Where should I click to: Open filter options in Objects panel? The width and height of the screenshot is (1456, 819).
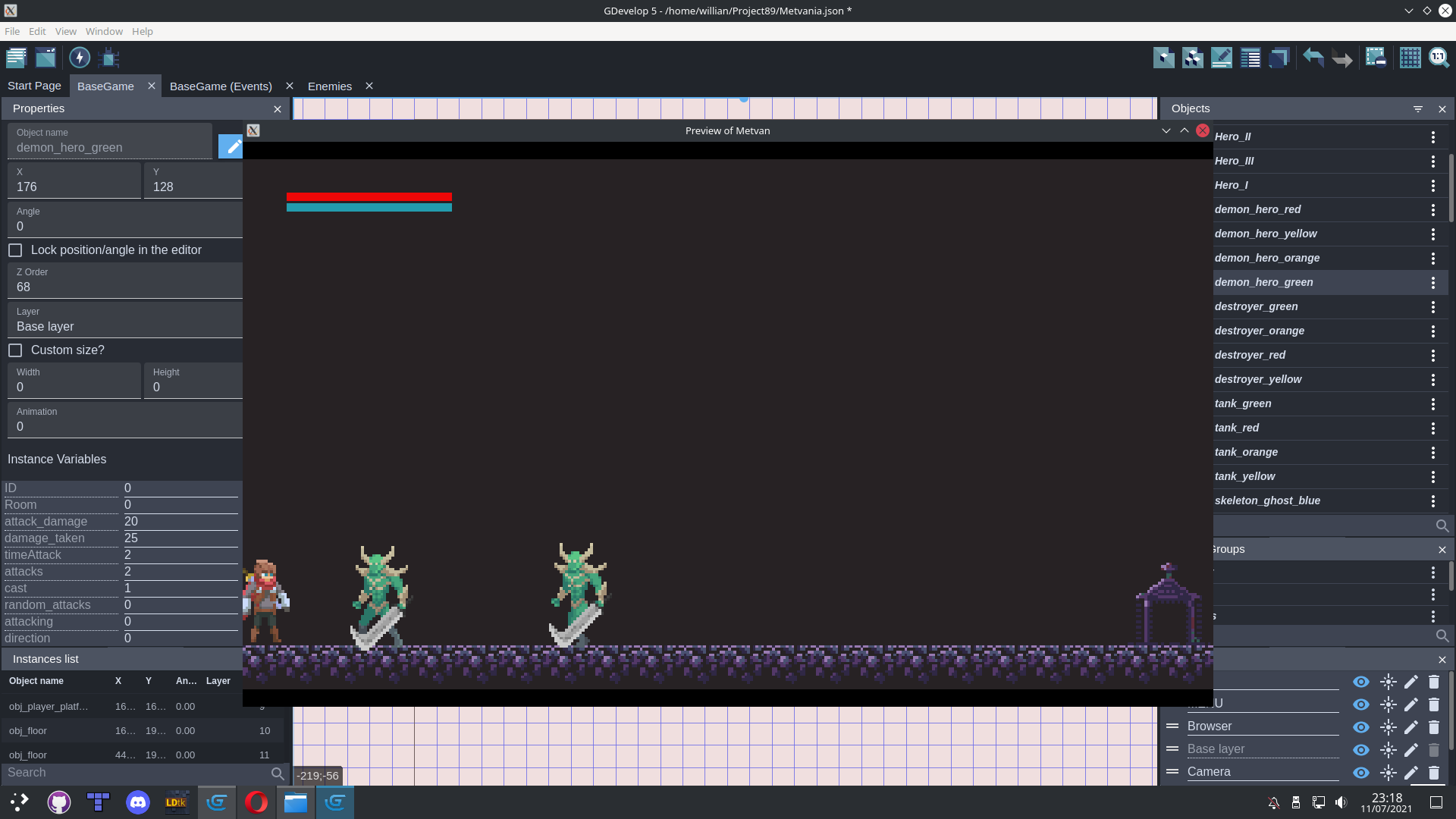(1418, 109)
